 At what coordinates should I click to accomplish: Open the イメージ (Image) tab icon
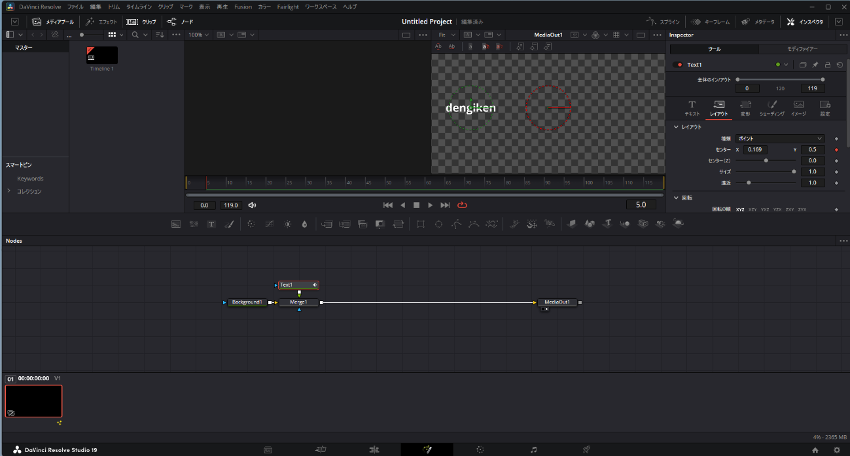coord(798,107)
